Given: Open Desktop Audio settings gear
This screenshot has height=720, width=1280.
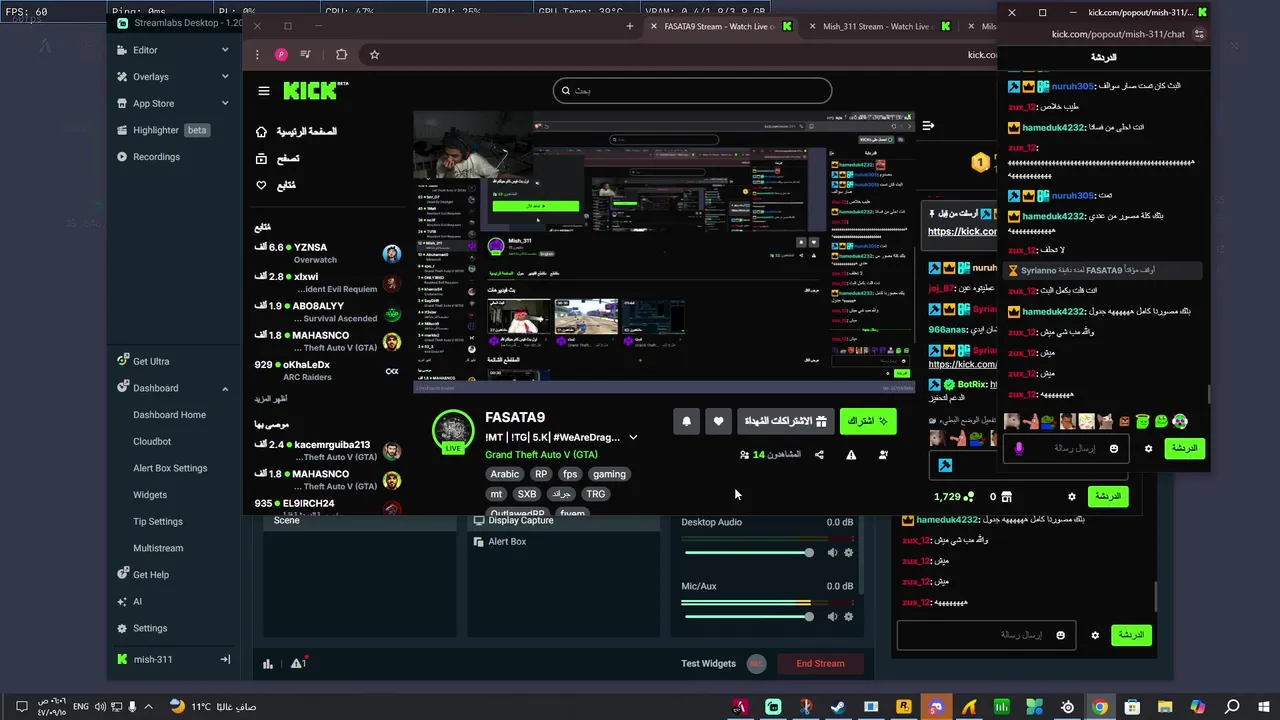Looking at the screenshot, I should [849, 553].
